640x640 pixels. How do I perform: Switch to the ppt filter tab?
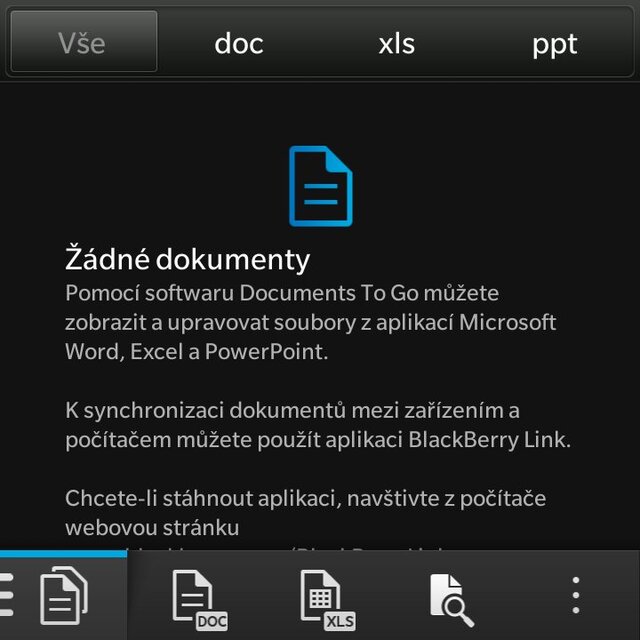[x=554, y=43]
